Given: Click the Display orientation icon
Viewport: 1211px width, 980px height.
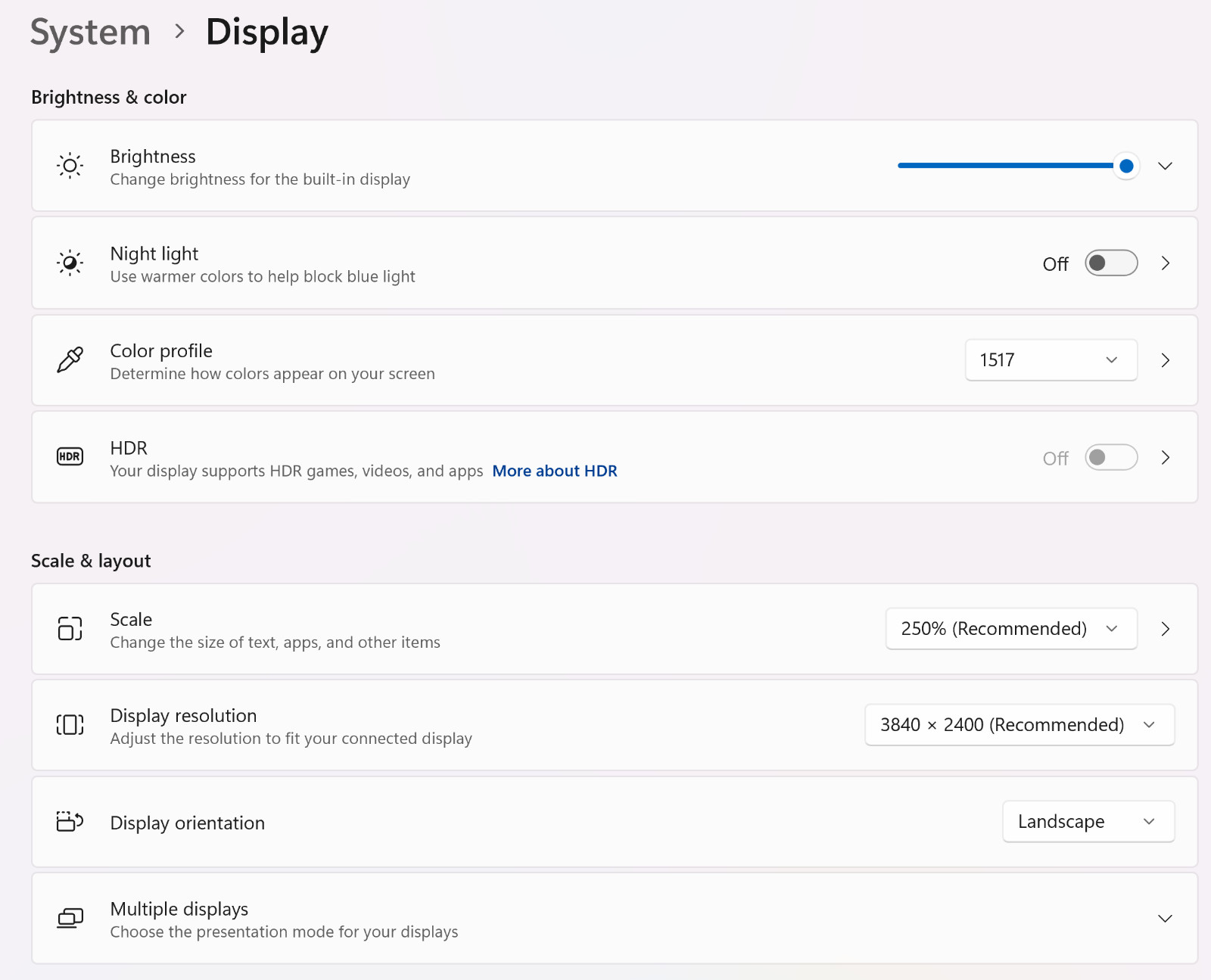Looking at the screenshot, I should click(x=70, y=821).
